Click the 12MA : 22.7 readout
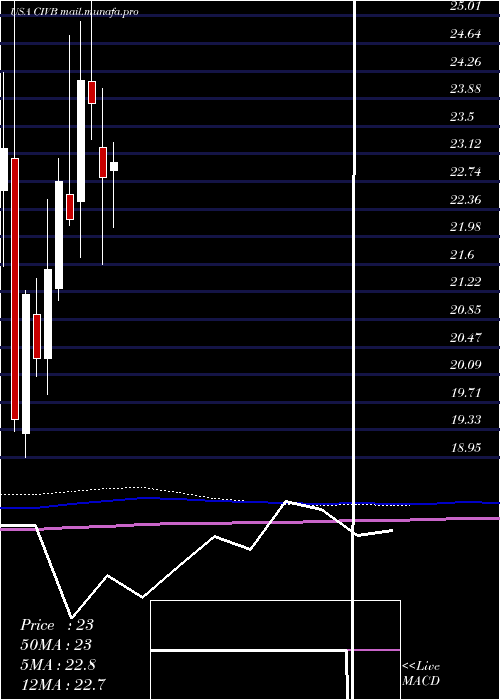The image size is (500, 700). coord(63,684)
